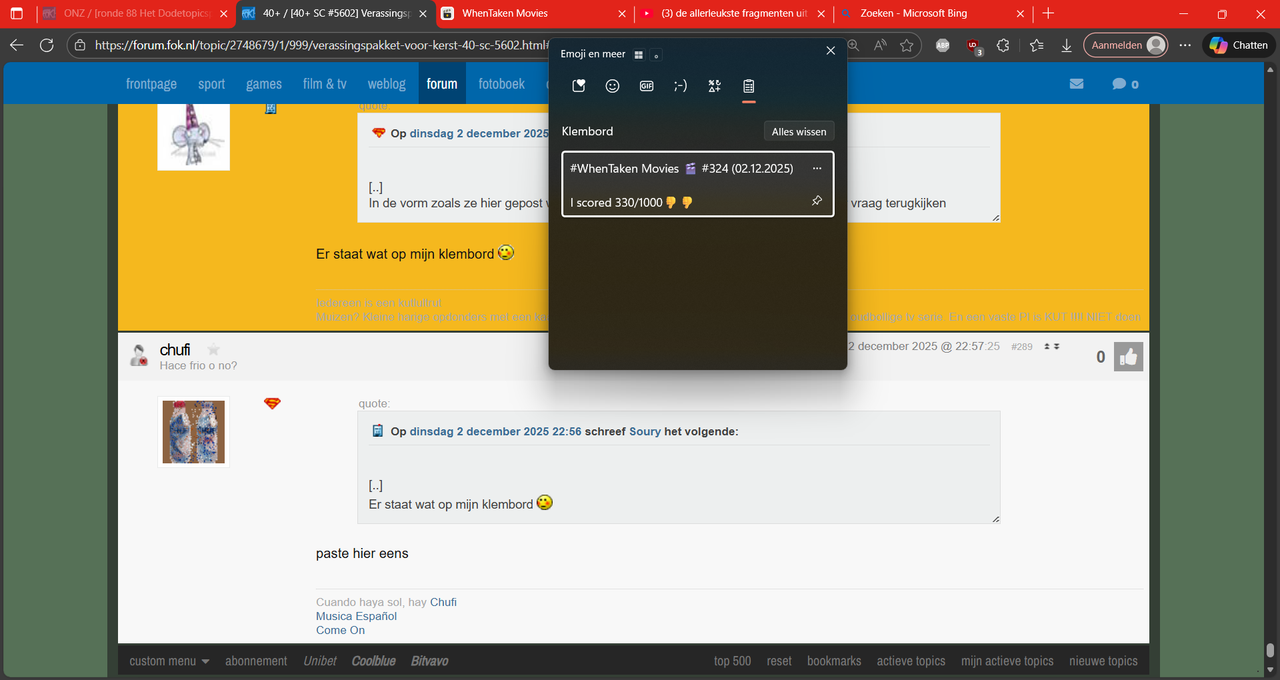
Task: Click the Alles wissen button
Action: pos(798,132)
